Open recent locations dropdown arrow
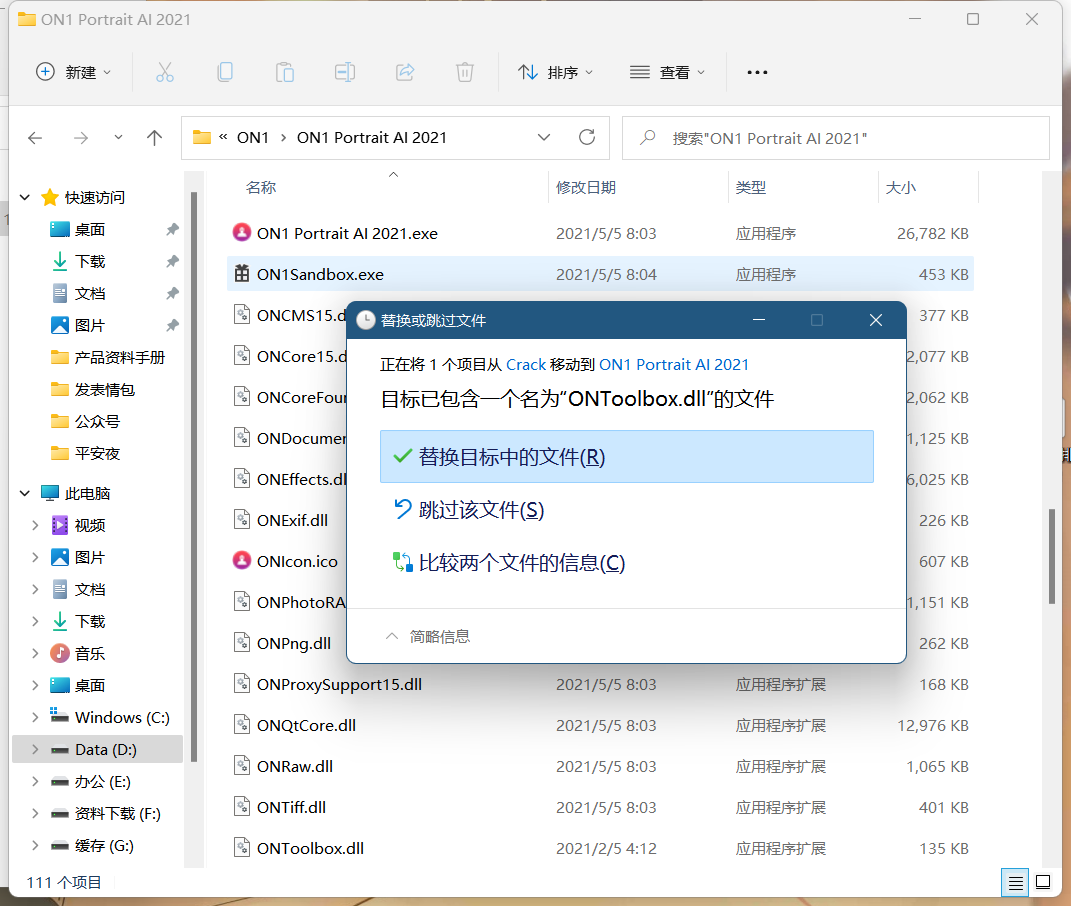Image resolution: width=1071 pixels, height=906 pixels. tap(118, 137)
